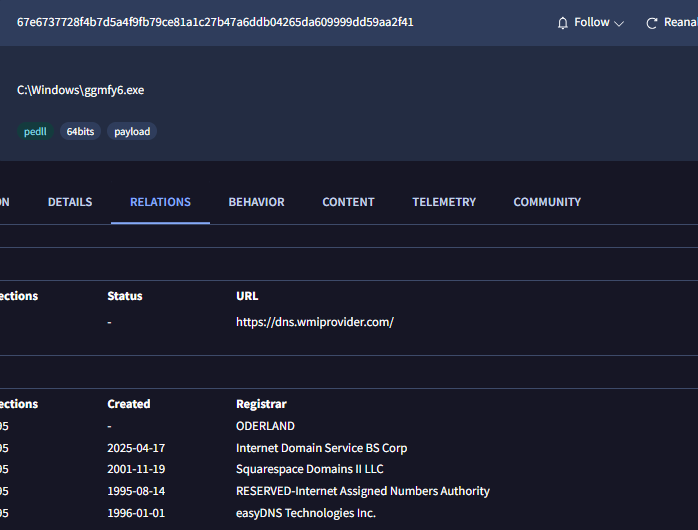Click the ODERLAND registrar cell

click(265, 426)
